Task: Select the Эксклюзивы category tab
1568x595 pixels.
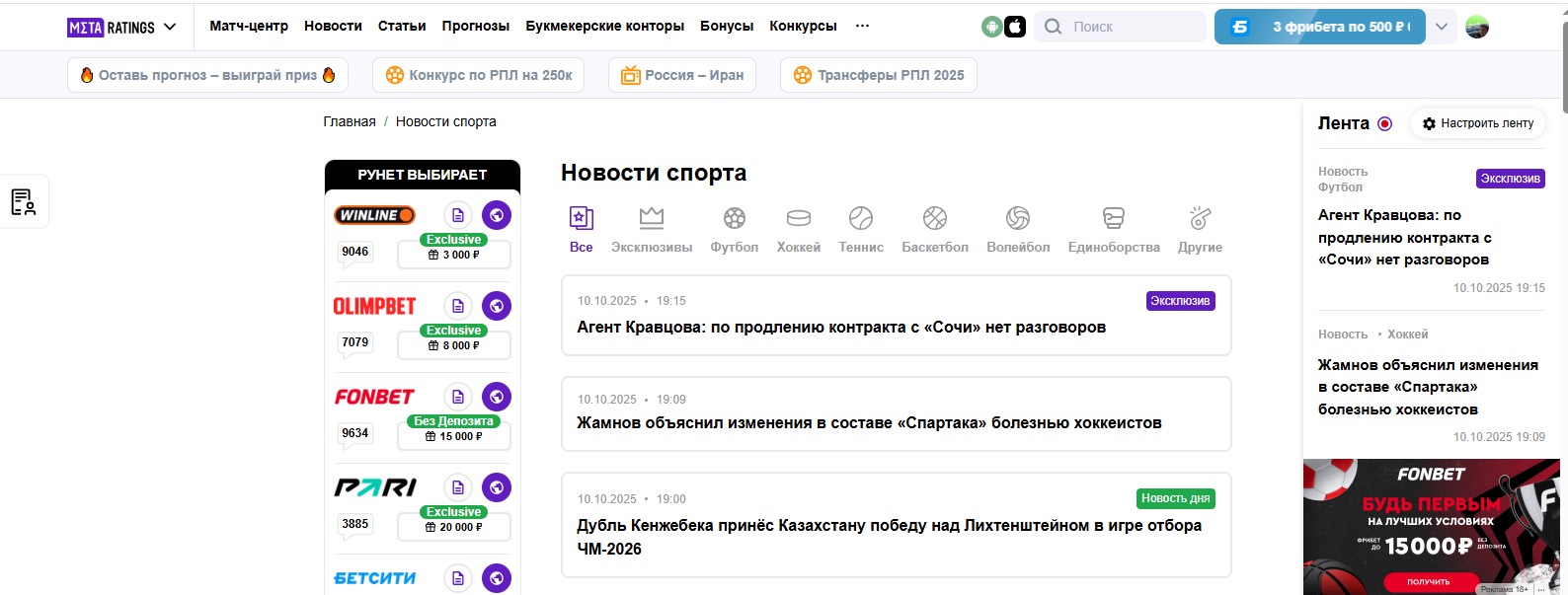Action: [x=652, y=230]
